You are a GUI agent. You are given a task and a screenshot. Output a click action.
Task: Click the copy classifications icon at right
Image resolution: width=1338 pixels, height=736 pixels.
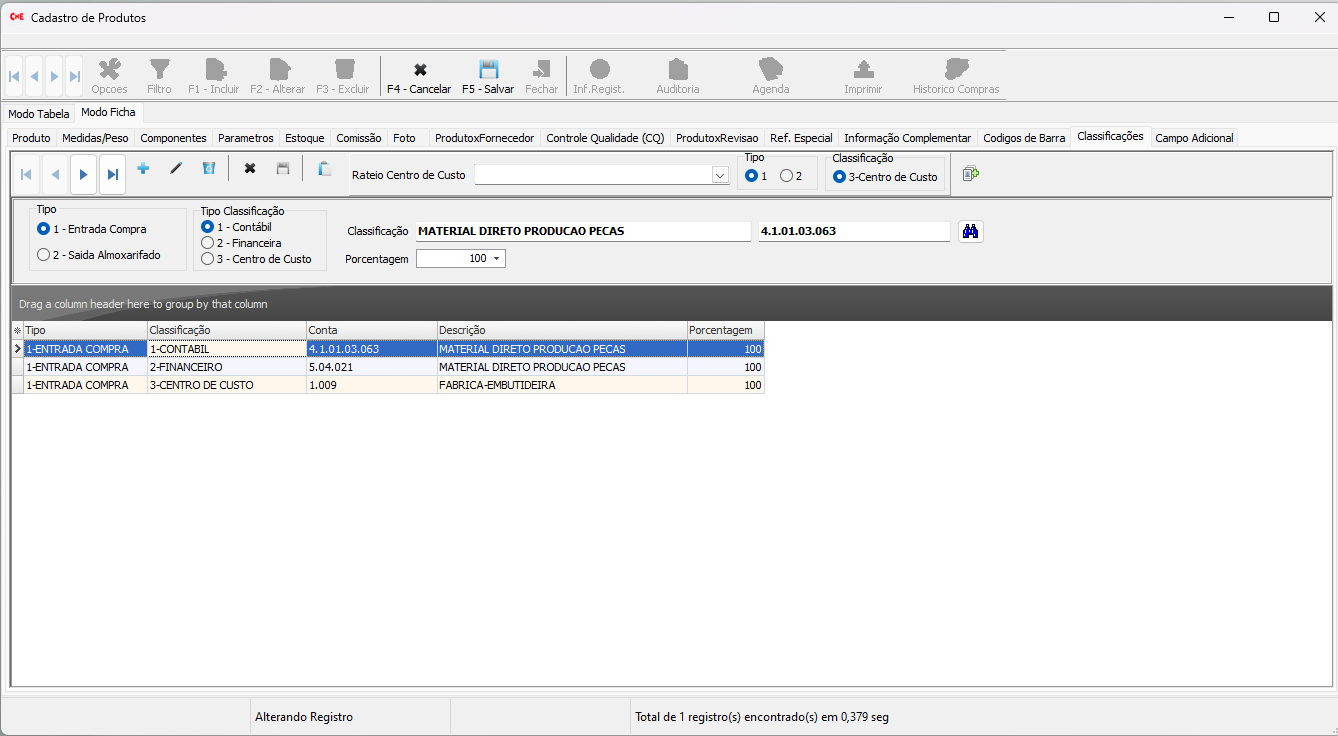(970, 174)
